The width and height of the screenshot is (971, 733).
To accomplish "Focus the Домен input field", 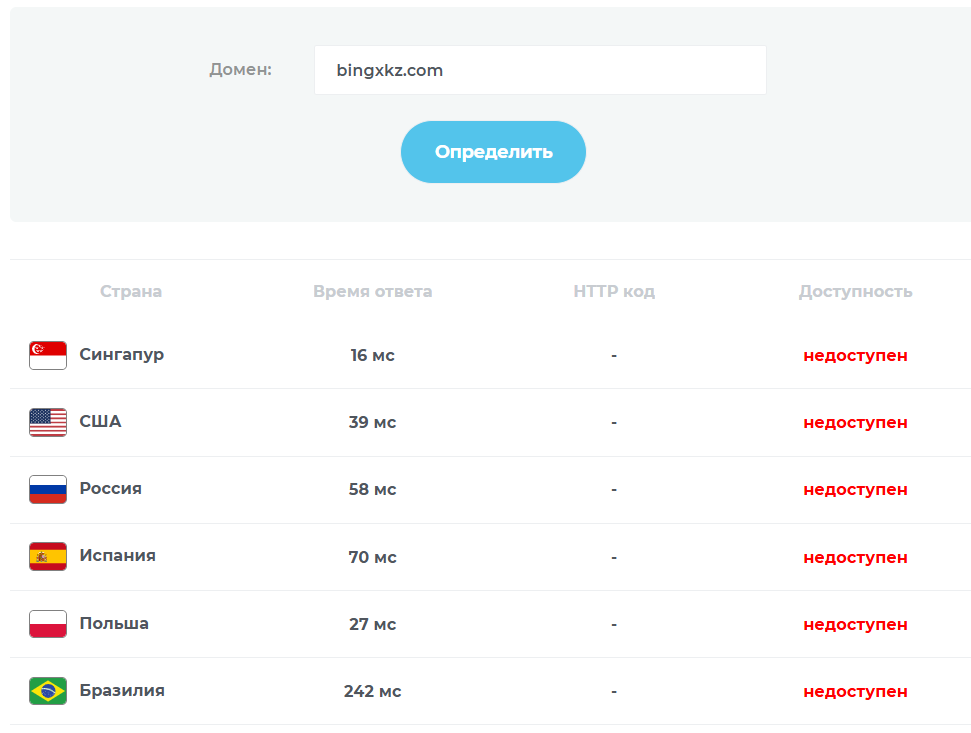I will (x=540, y=70).
